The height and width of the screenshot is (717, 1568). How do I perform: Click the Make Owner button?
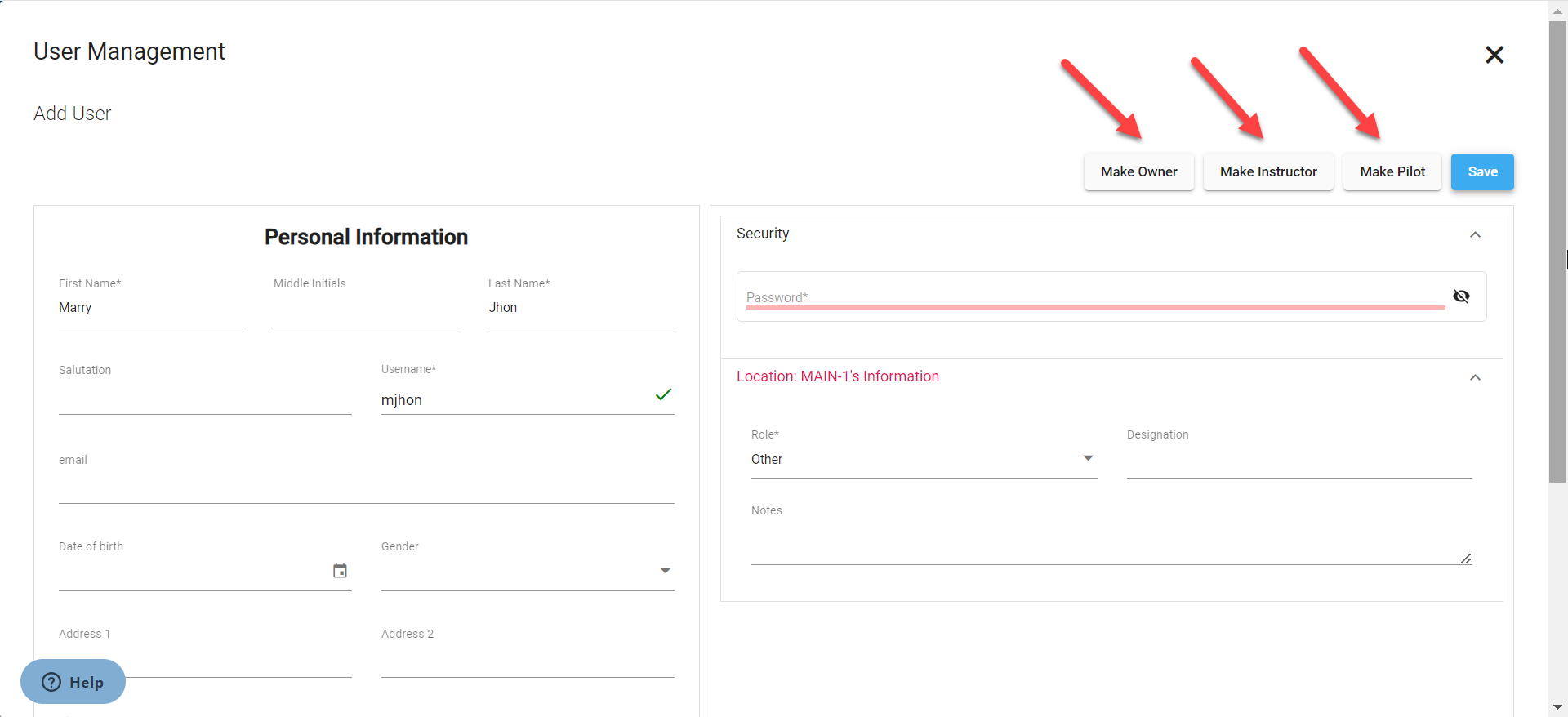(x=1138, y=172)
